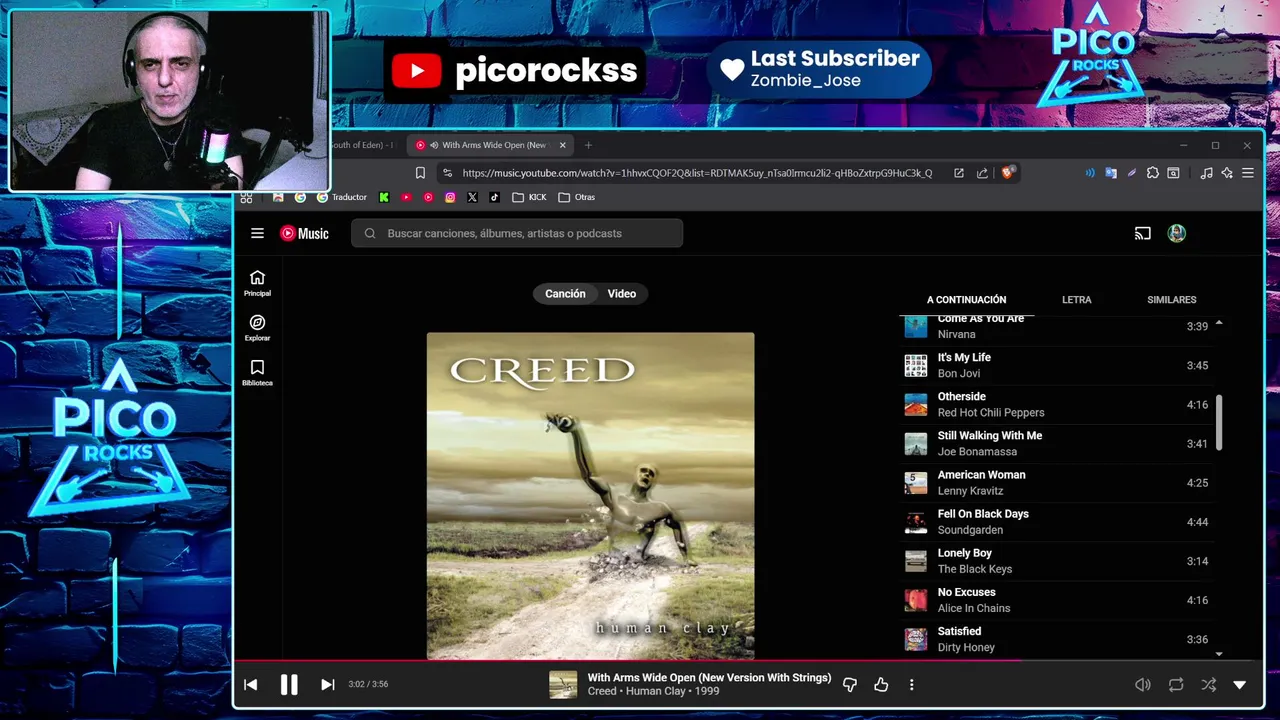This screenshot has width=1280, height=720.
Task: Play Satisfied by Dirty Honey
Action: [x=1058, y=638]
